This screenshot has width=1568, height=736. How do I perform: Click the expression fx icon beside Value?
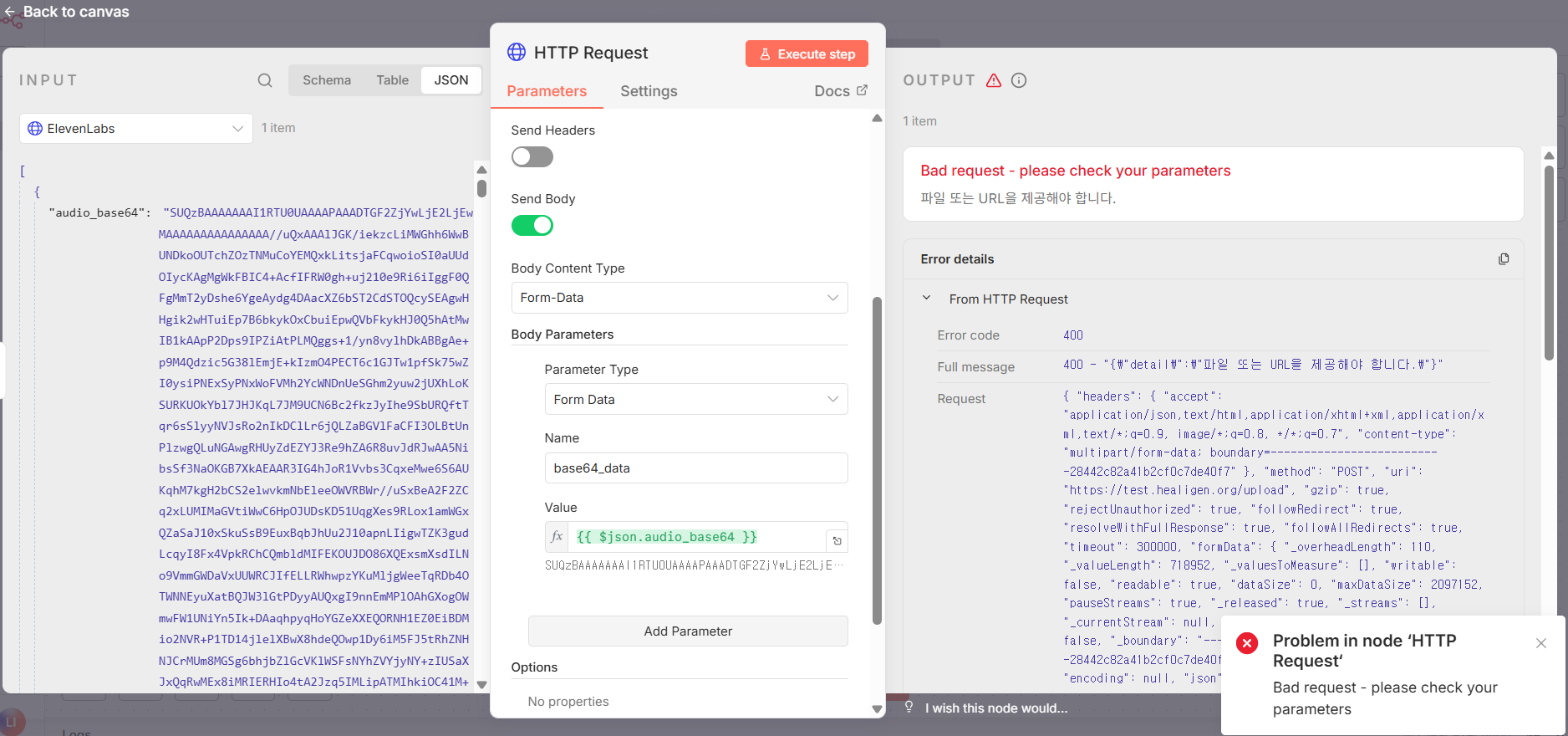tap(557, 537)
